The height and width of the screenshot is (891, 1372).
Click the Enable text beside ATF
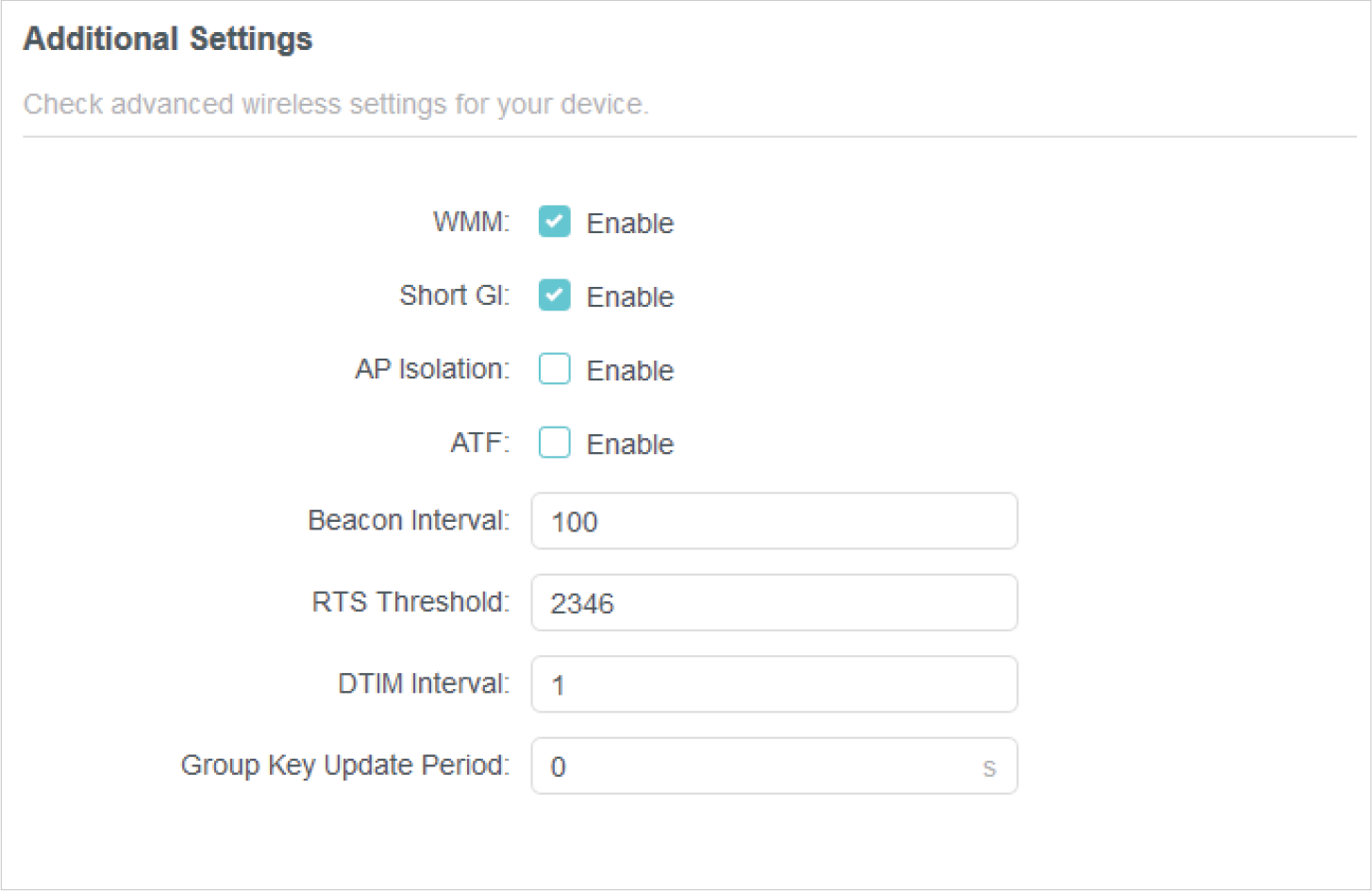[629, 445]
